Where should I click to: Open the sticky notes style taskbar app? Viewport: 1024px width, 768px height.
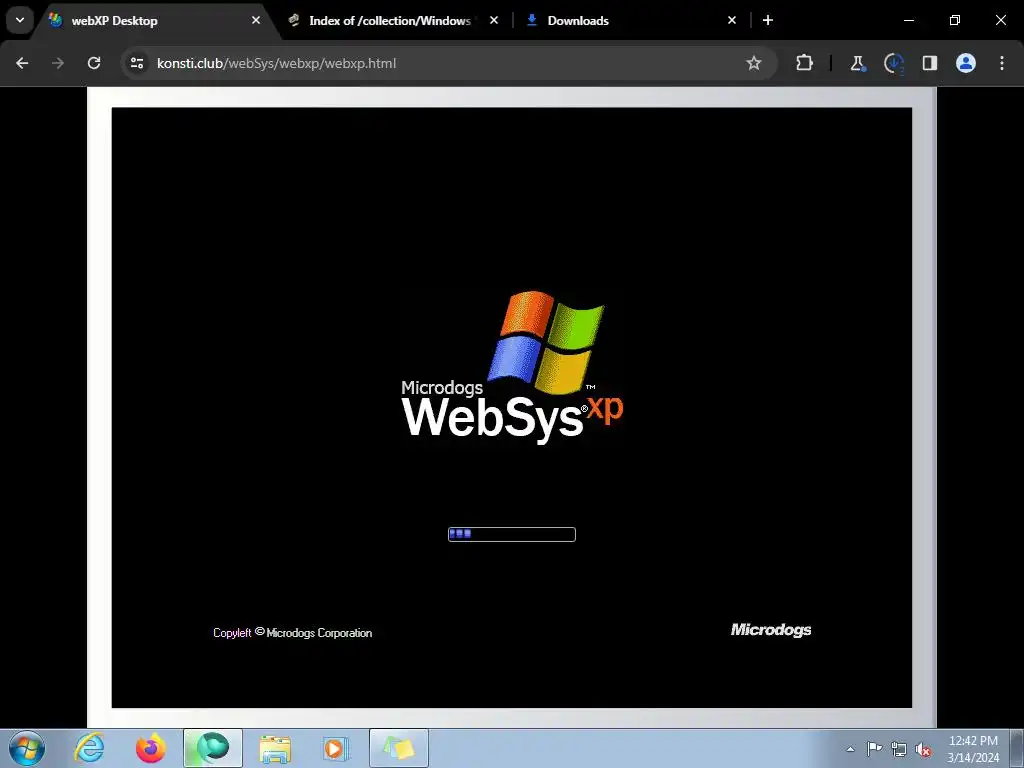399,748
